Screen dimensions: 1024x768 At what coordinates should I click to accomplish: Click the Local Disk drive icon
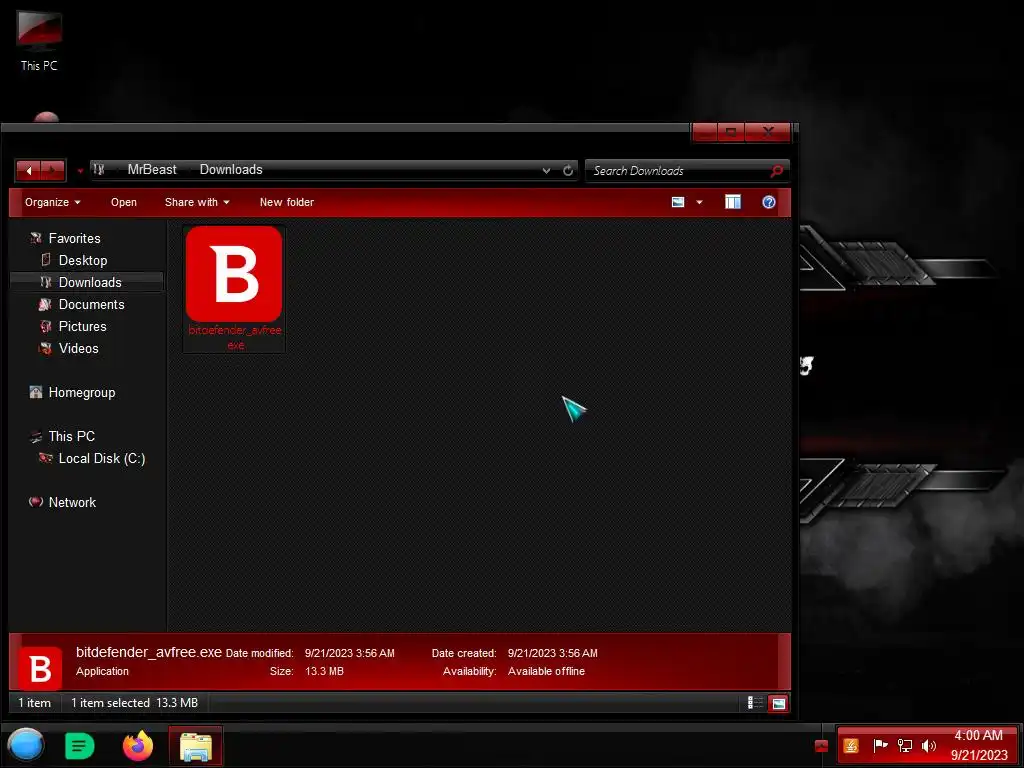46,458
